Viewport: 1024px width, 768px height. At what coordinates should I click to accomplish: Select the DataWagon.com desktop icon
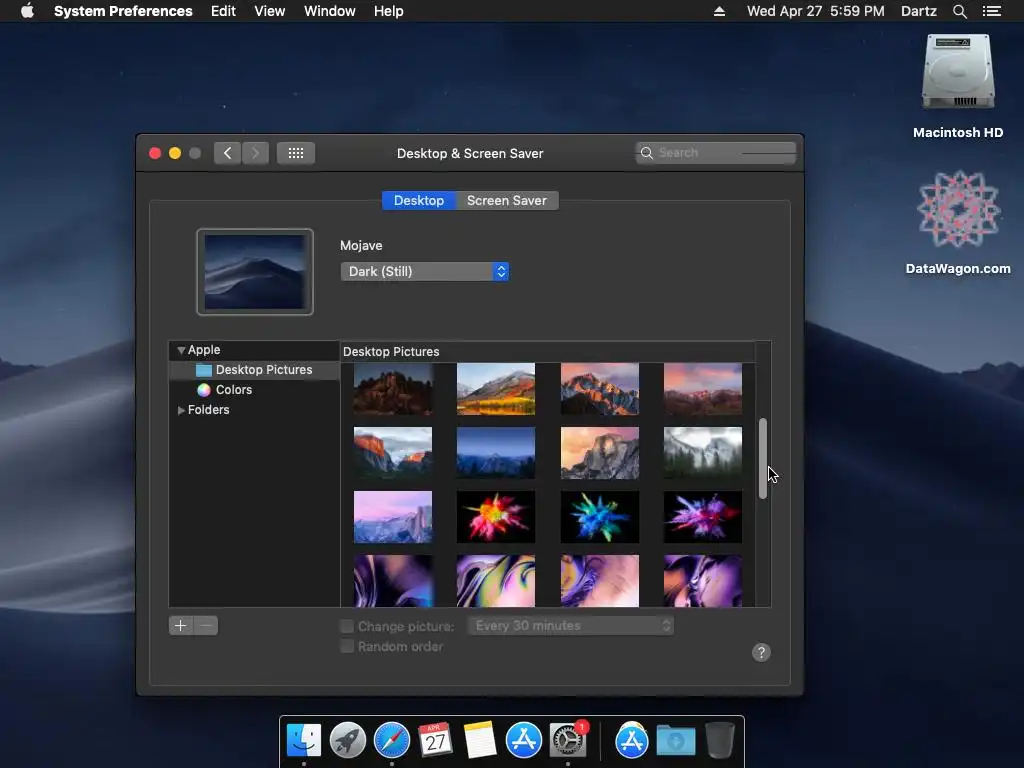click(958, 209)
